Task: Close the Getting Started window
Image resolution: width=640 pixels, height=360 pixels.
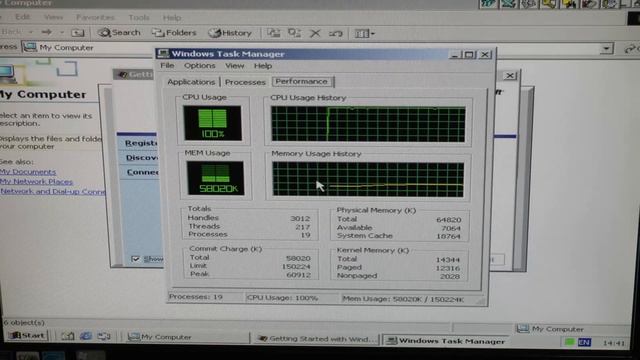Action: pos(510,76)
